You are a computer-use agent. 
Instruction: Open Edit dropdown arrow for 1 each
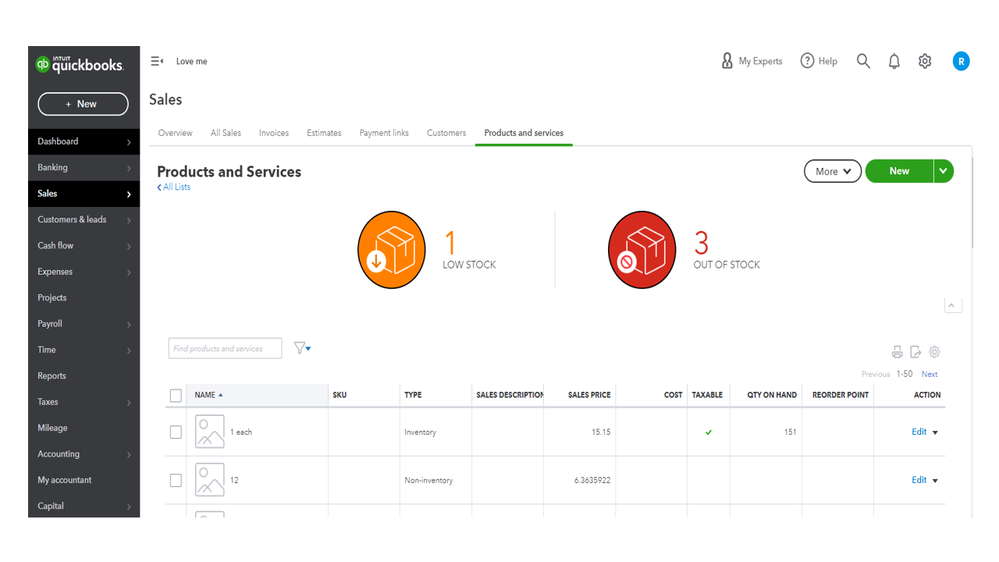click(936, 433)
